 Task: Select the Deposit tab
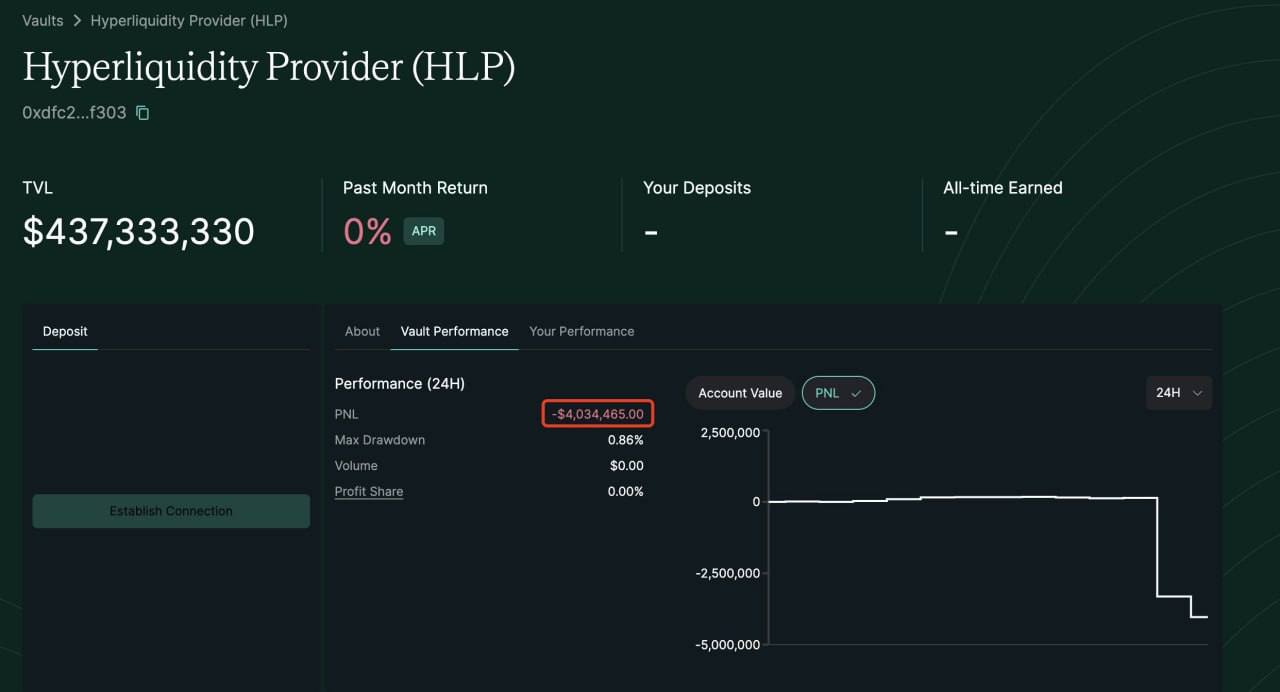pyautogui.click(x=65, y=331)
